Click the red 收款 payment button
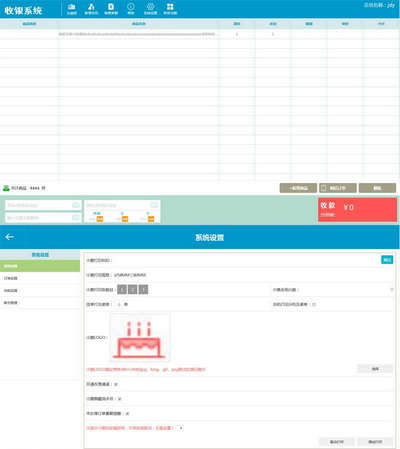This screenshot has height=449, width=400. click(357, 210)
